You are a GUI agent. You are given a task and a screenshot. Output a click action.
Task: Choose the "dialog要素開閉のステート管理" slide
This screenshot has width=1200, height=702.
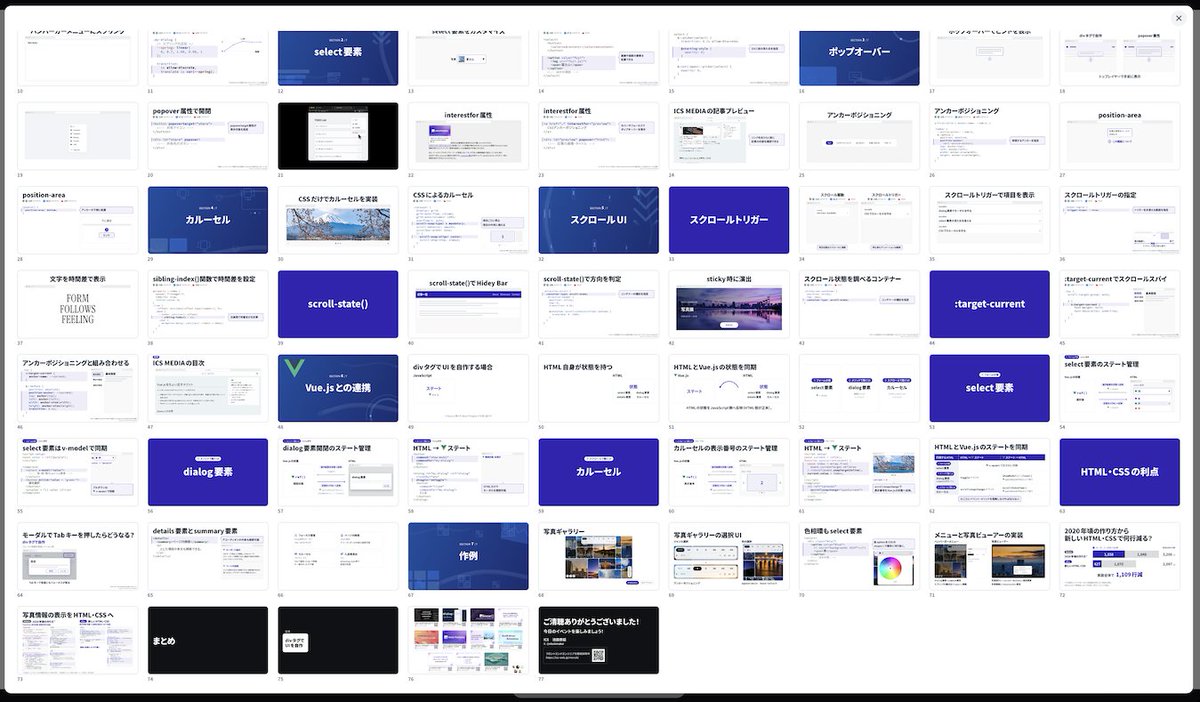[338, 472]
